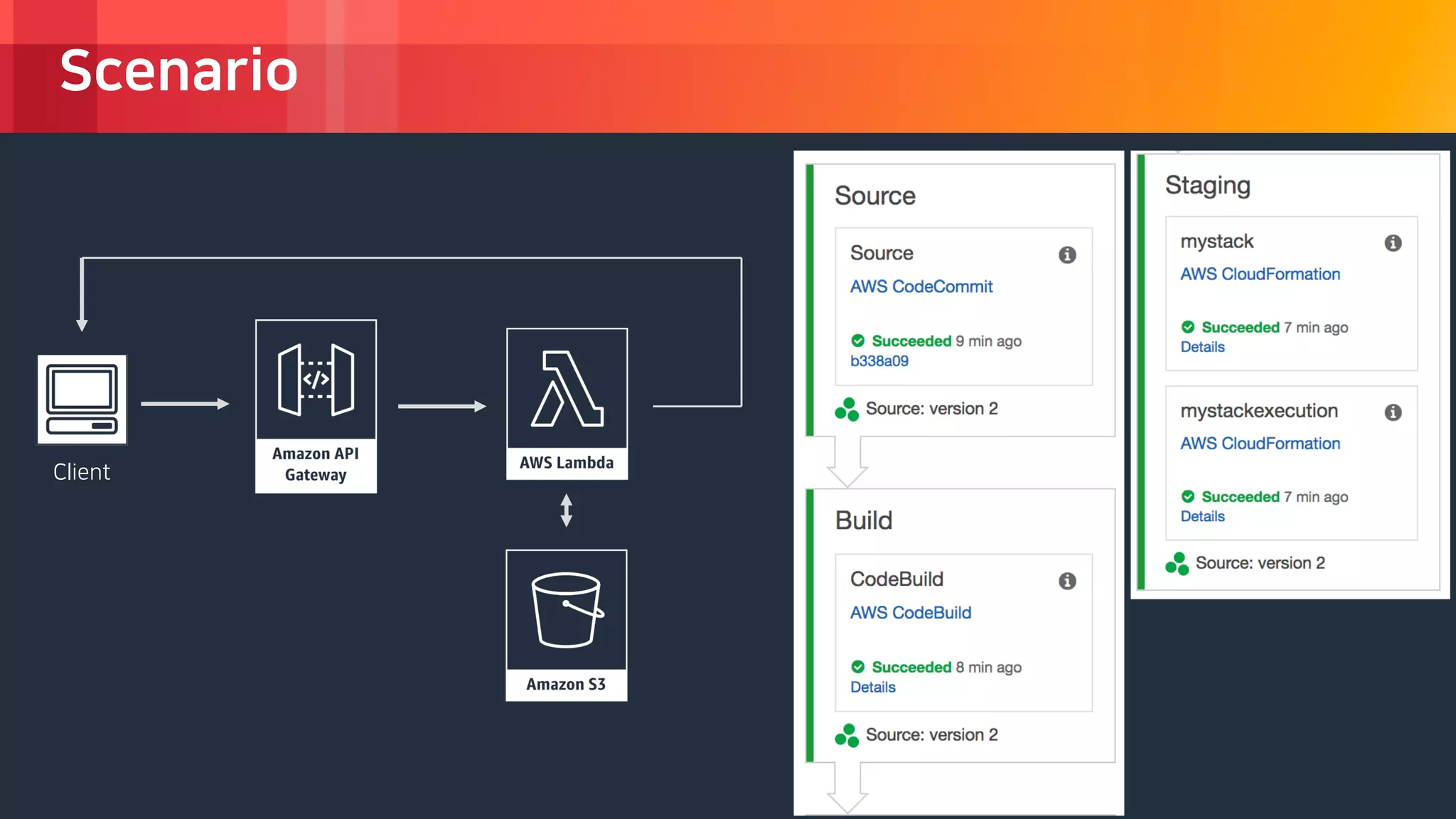Click info icon on Source action card

coord(1067,255)
